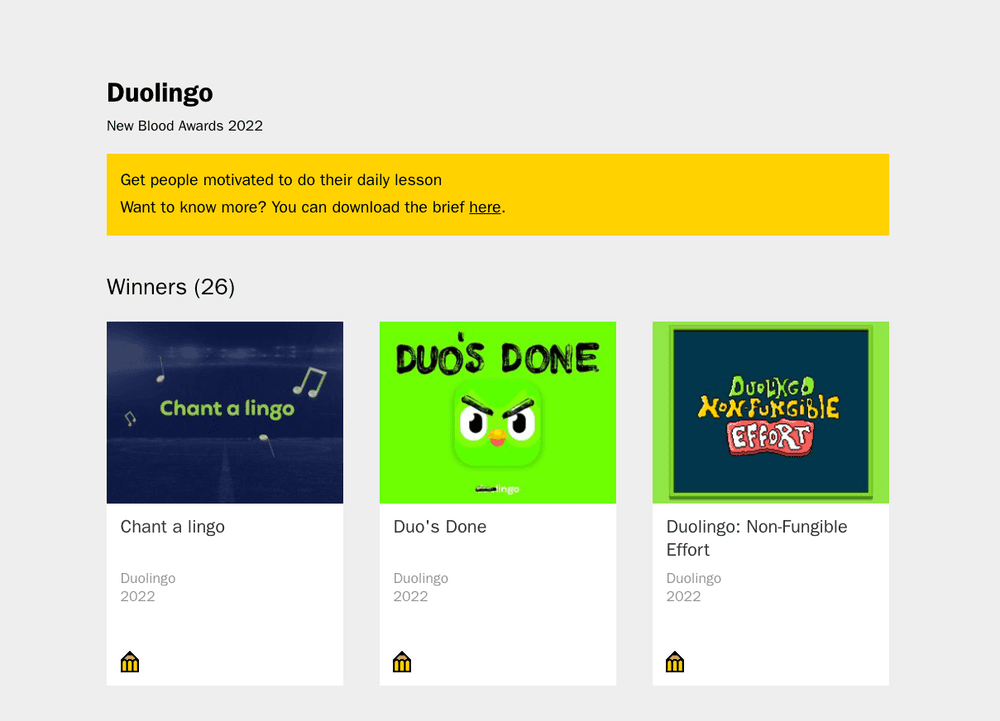Click the 'Winners (26)' heading
This screenshot has height=721, width=1000.
[x=171, y=287]
